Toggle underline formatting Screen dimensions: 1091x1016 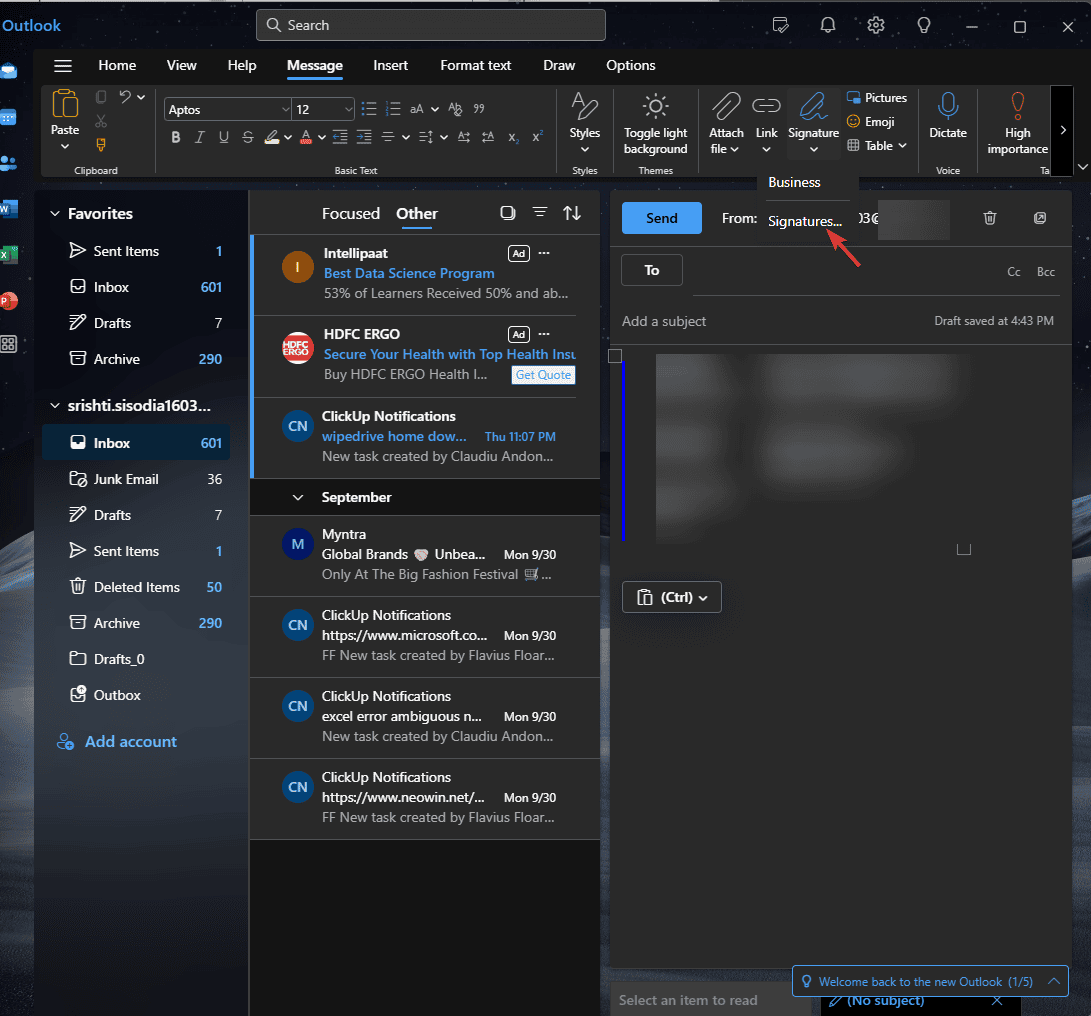coord(223,137)
